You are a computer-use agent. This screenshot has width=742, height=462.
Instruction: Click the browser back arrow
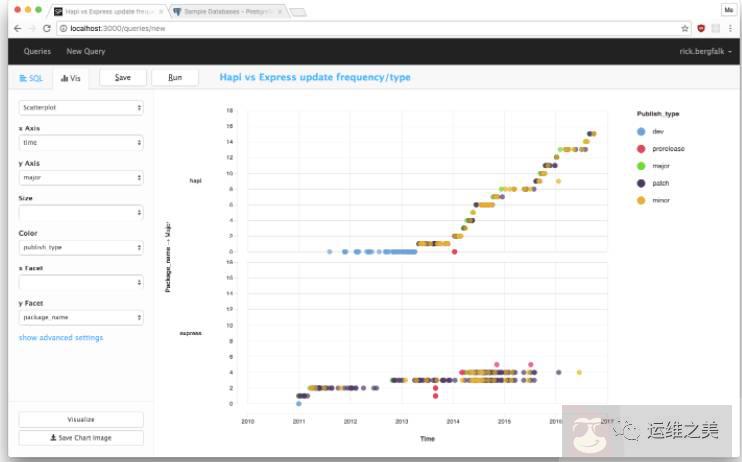(17, 29)
